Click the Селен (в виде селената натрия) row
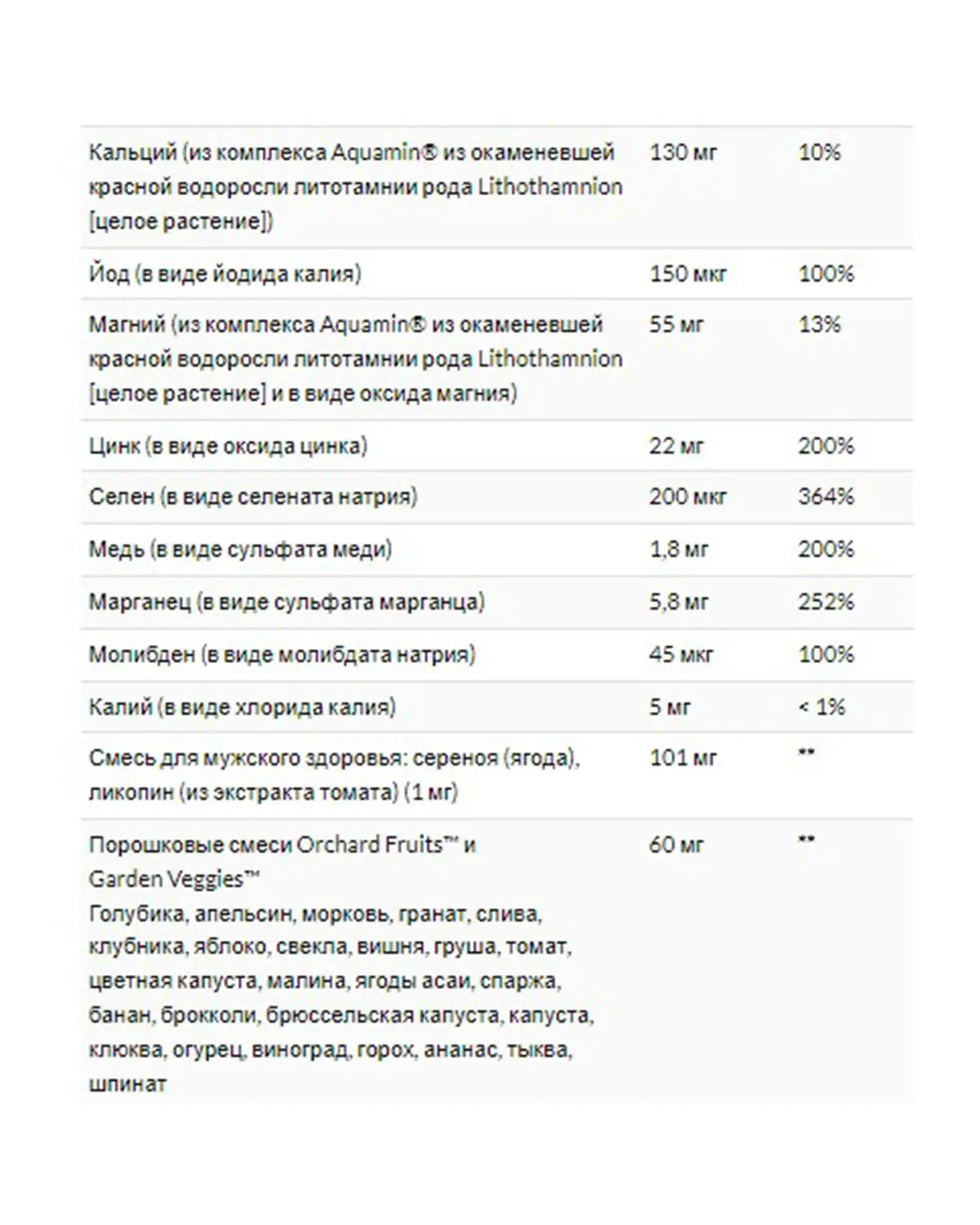The width and height of the screenshot is (980, 1225). 497,497
